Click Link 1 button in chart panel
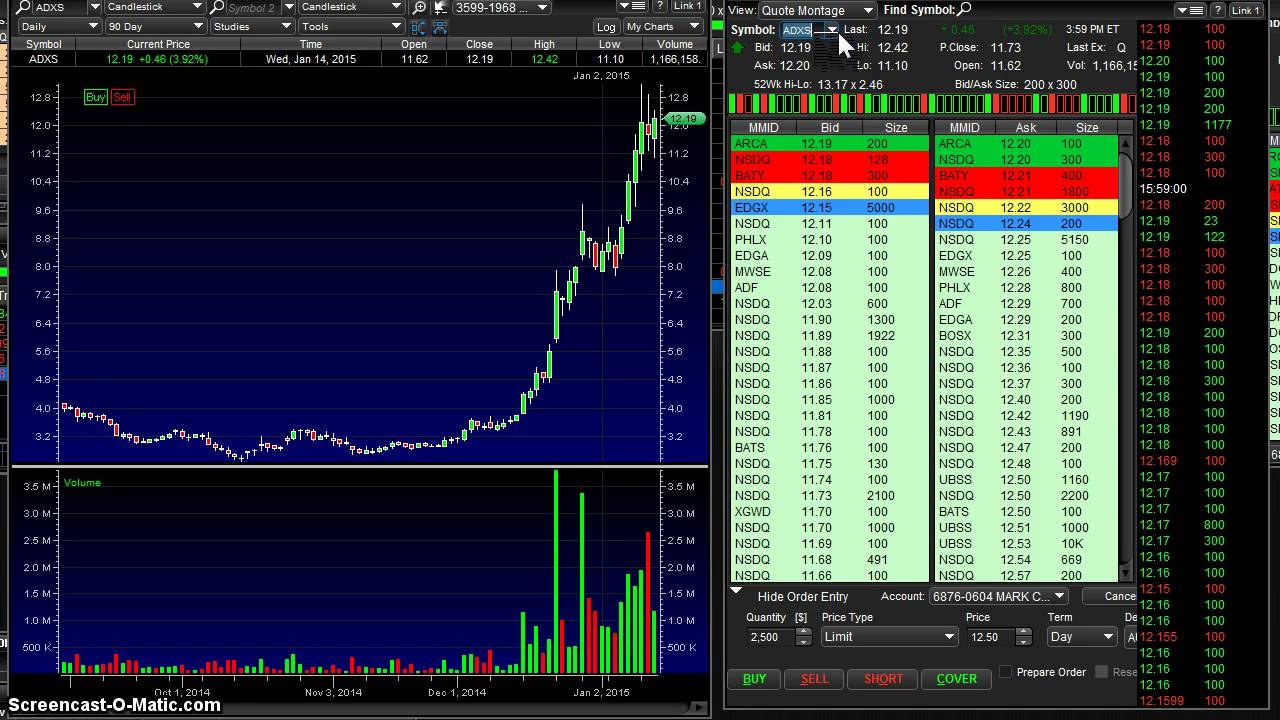This screenshot has width=1280, height=720. point(686,7)
